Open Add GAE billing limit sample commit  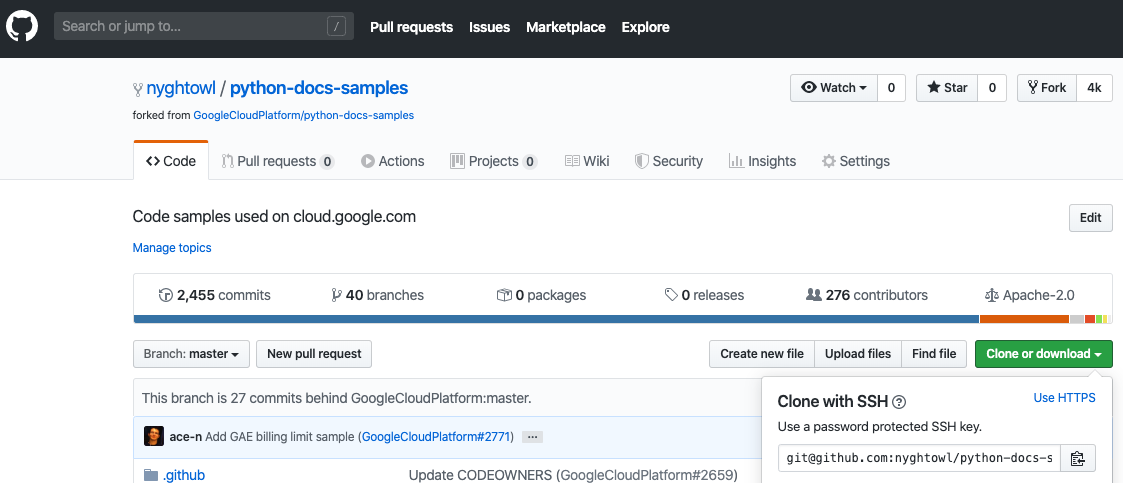point(280,436)
